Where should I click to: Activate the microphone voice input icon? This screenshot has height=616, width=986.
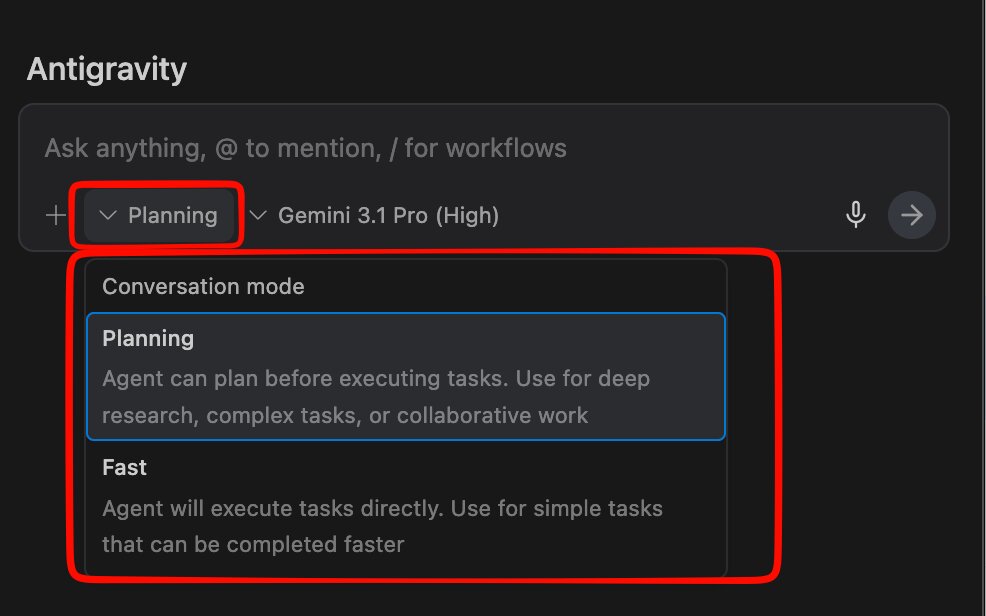click(x=855, y=215)
